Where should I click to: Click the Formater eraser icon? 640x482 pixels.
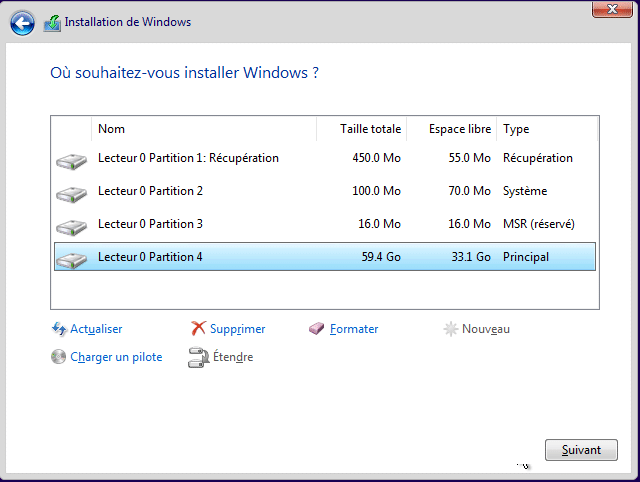[318, 329]
